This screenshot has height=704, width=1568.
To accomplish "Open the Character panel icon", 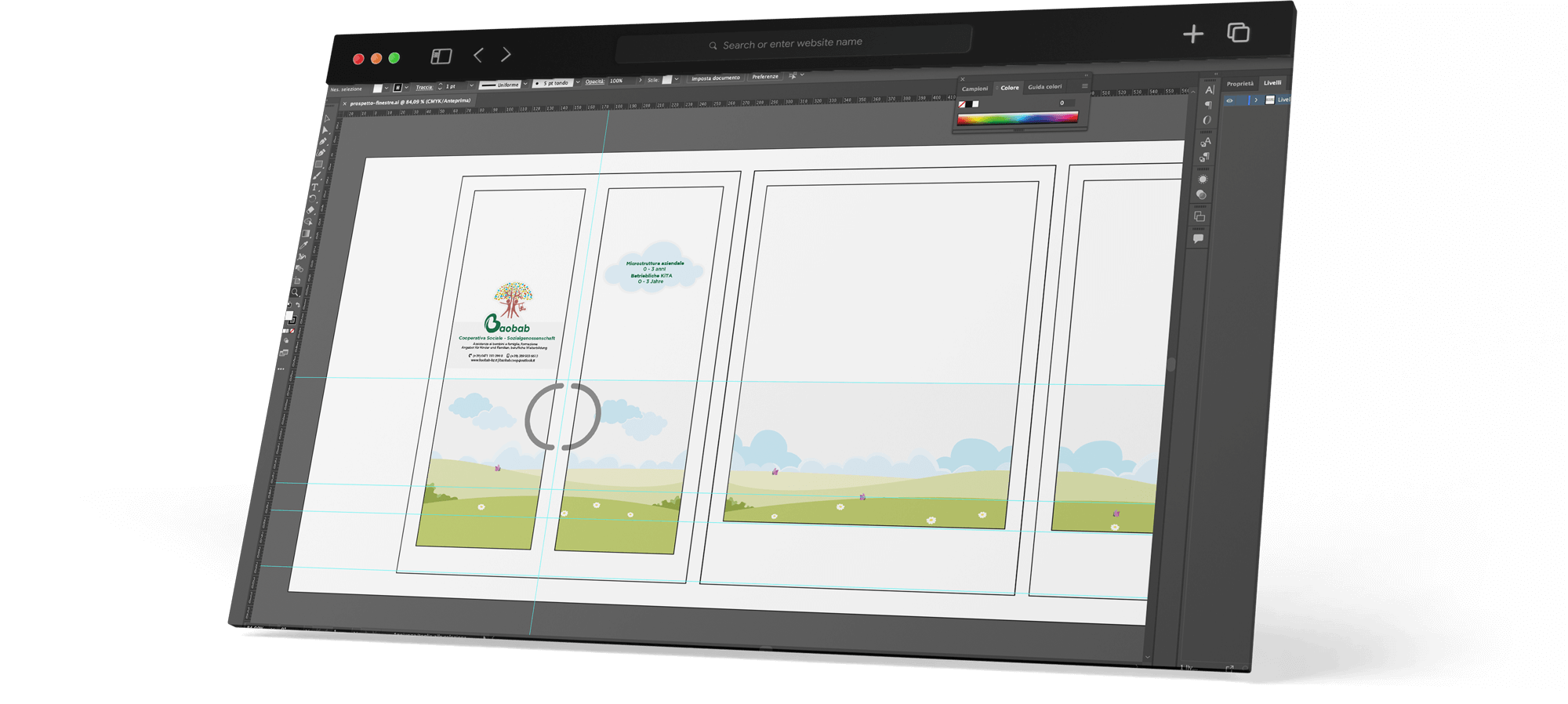I will coord(1209,90).
